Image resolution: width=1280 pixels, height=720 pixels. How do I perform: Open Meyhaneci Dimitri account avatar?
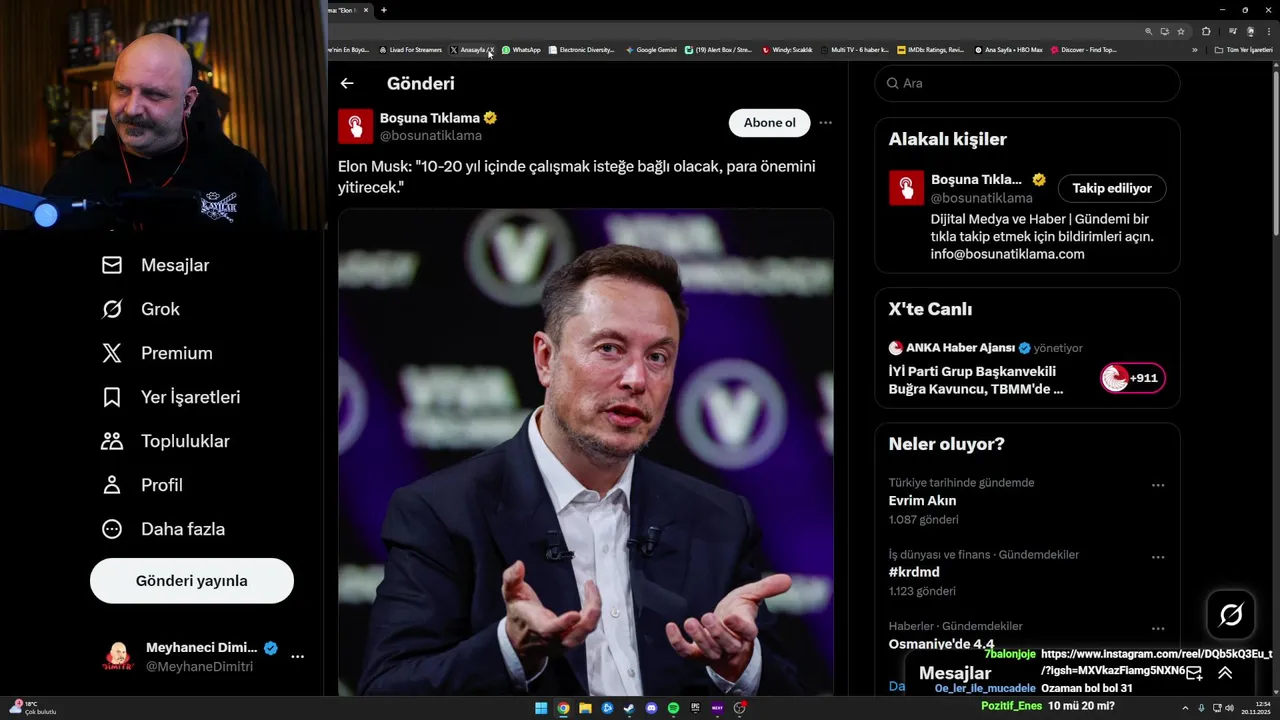tap(118, 657)
